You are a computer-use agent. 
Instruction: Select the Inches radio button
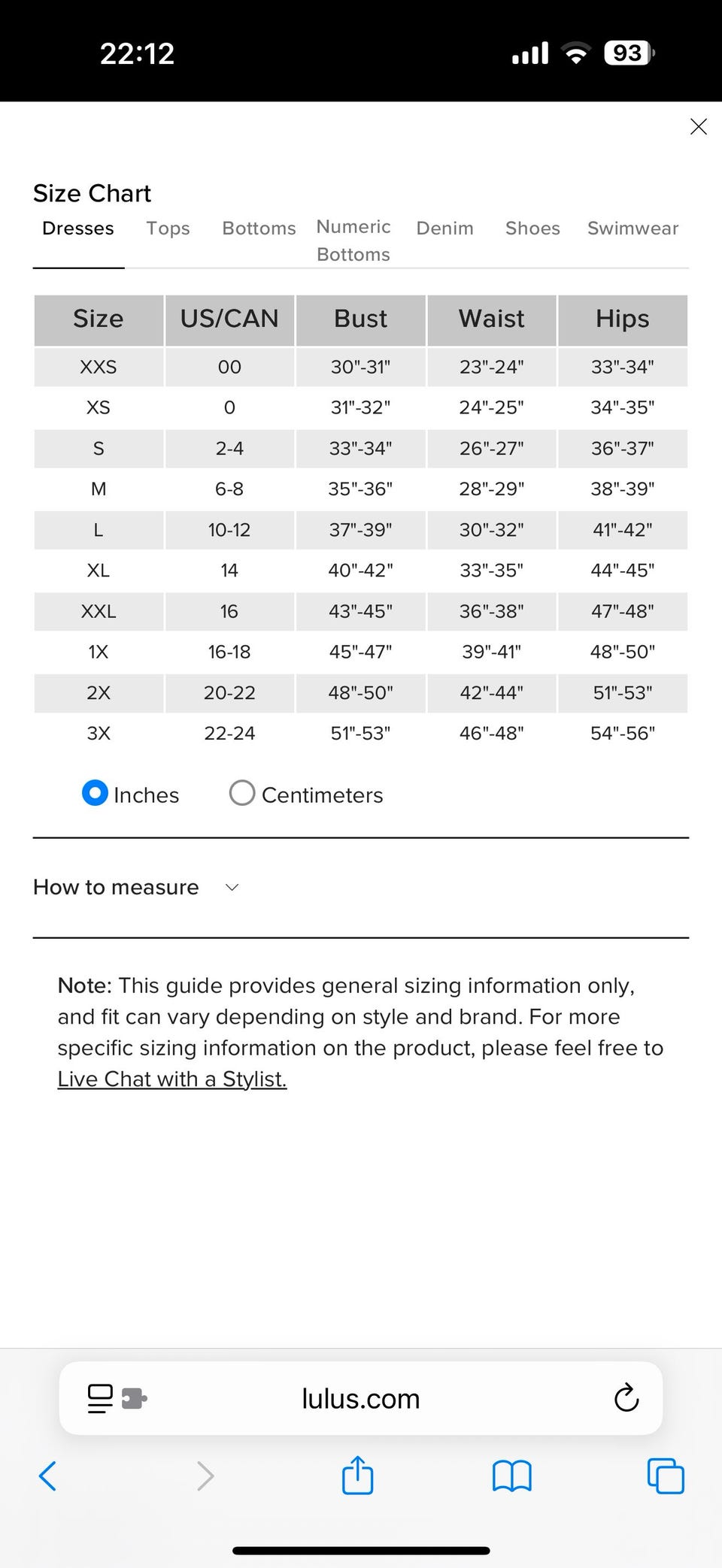(x=95, y=793)
